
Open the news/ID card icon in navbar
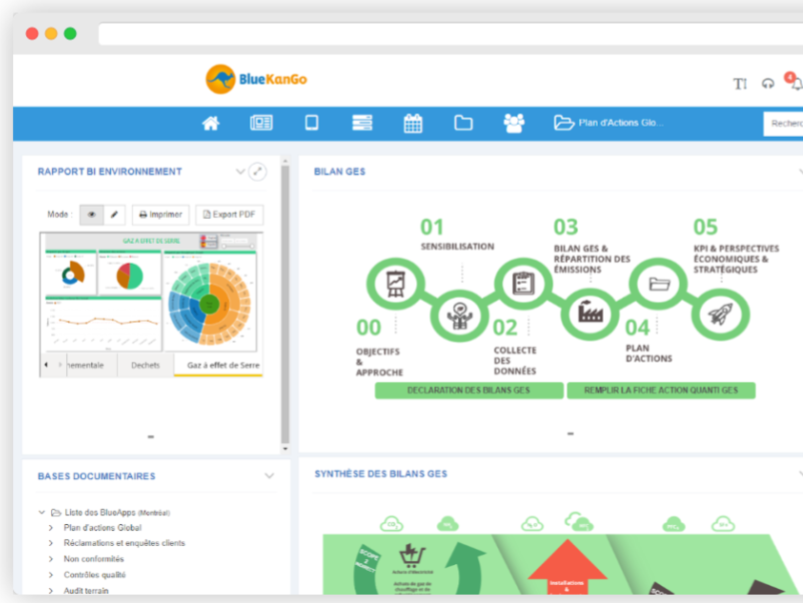pos(261,123)
